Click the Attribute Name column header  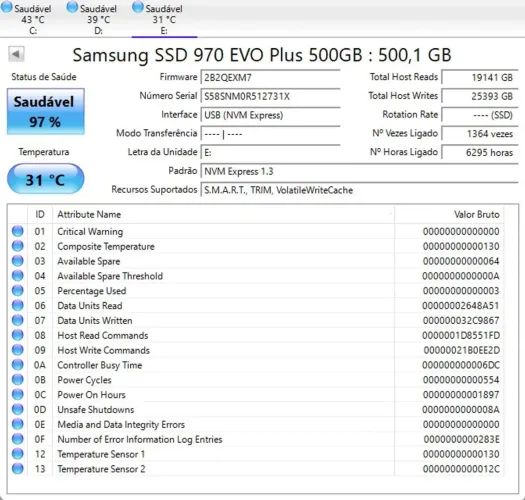click(223, 214)
